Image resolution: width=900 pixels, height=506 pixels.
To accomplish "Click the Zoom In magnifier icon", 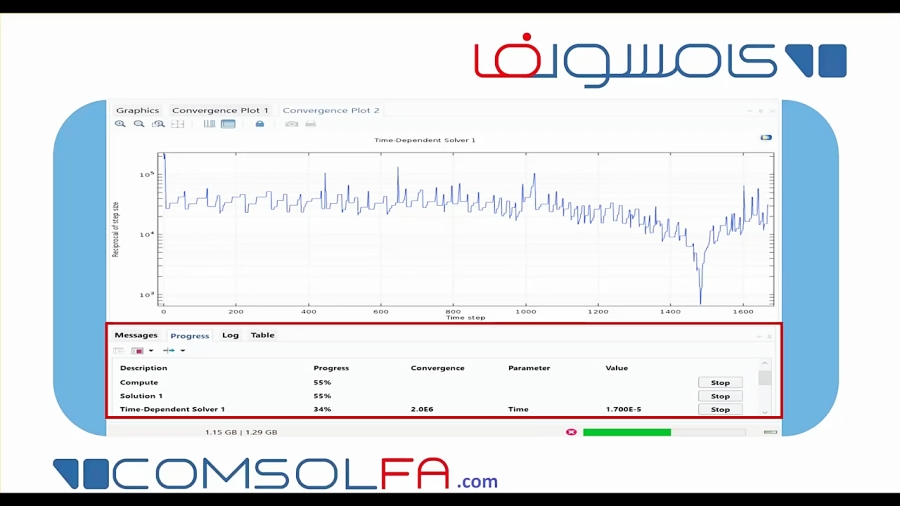I will coord(120,124).
